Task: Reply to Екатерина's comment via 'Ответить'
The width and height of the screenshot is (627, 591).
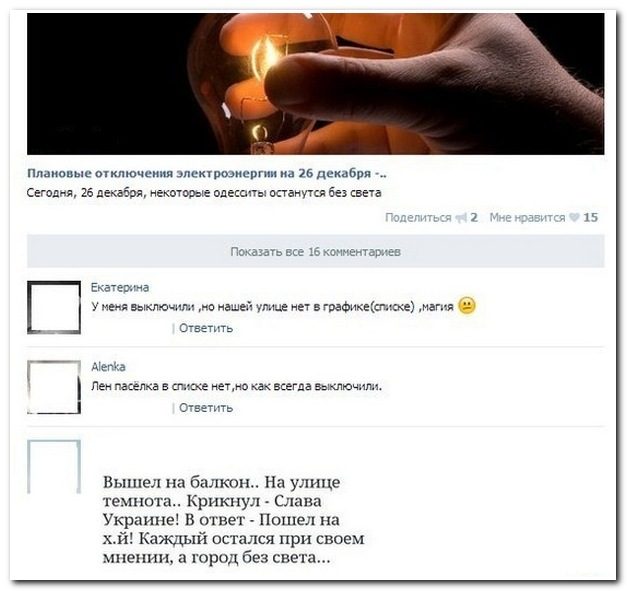Action: click(206, 328)
